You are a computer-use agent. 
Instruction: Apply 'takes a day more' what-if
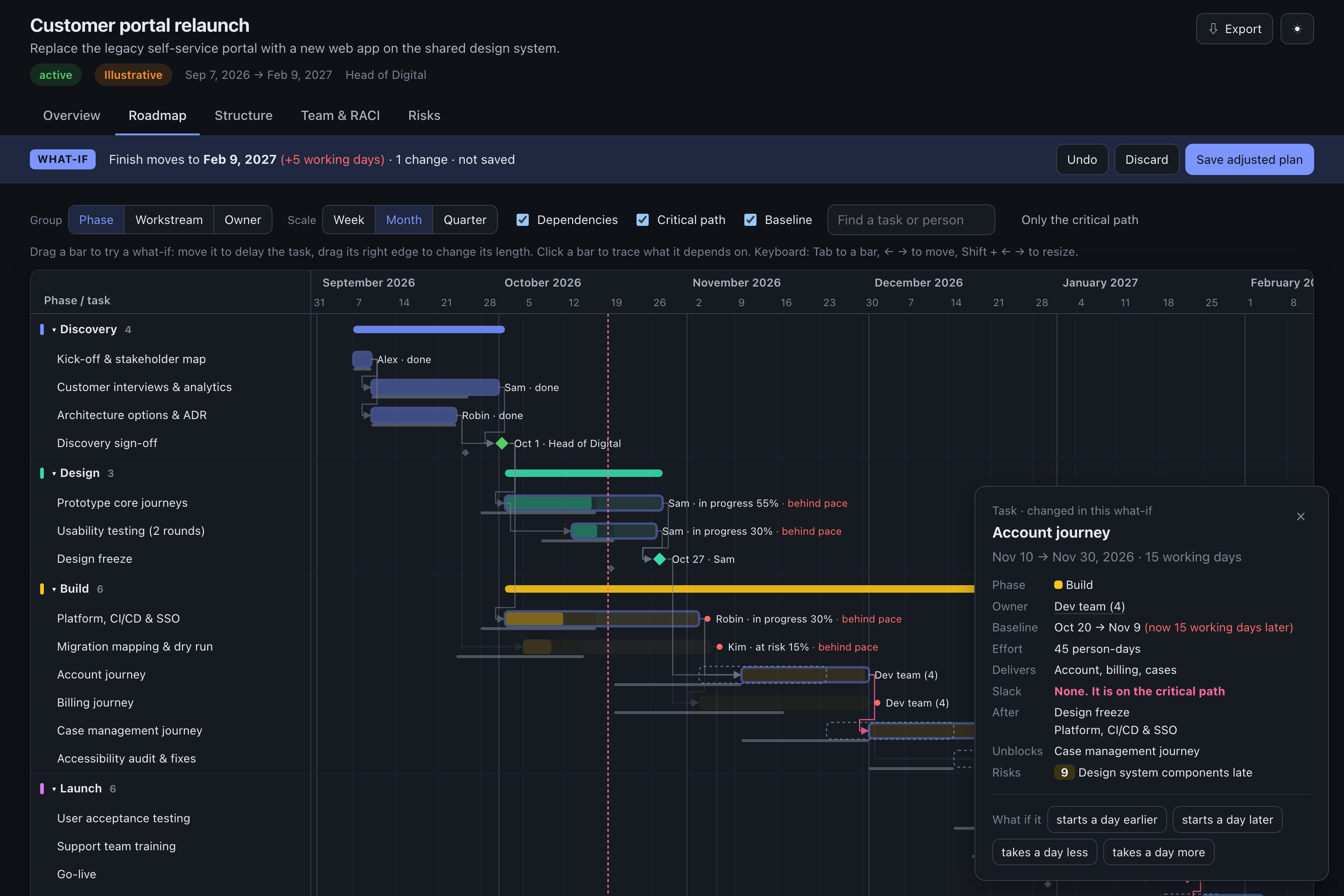(x=1158, y=852)
